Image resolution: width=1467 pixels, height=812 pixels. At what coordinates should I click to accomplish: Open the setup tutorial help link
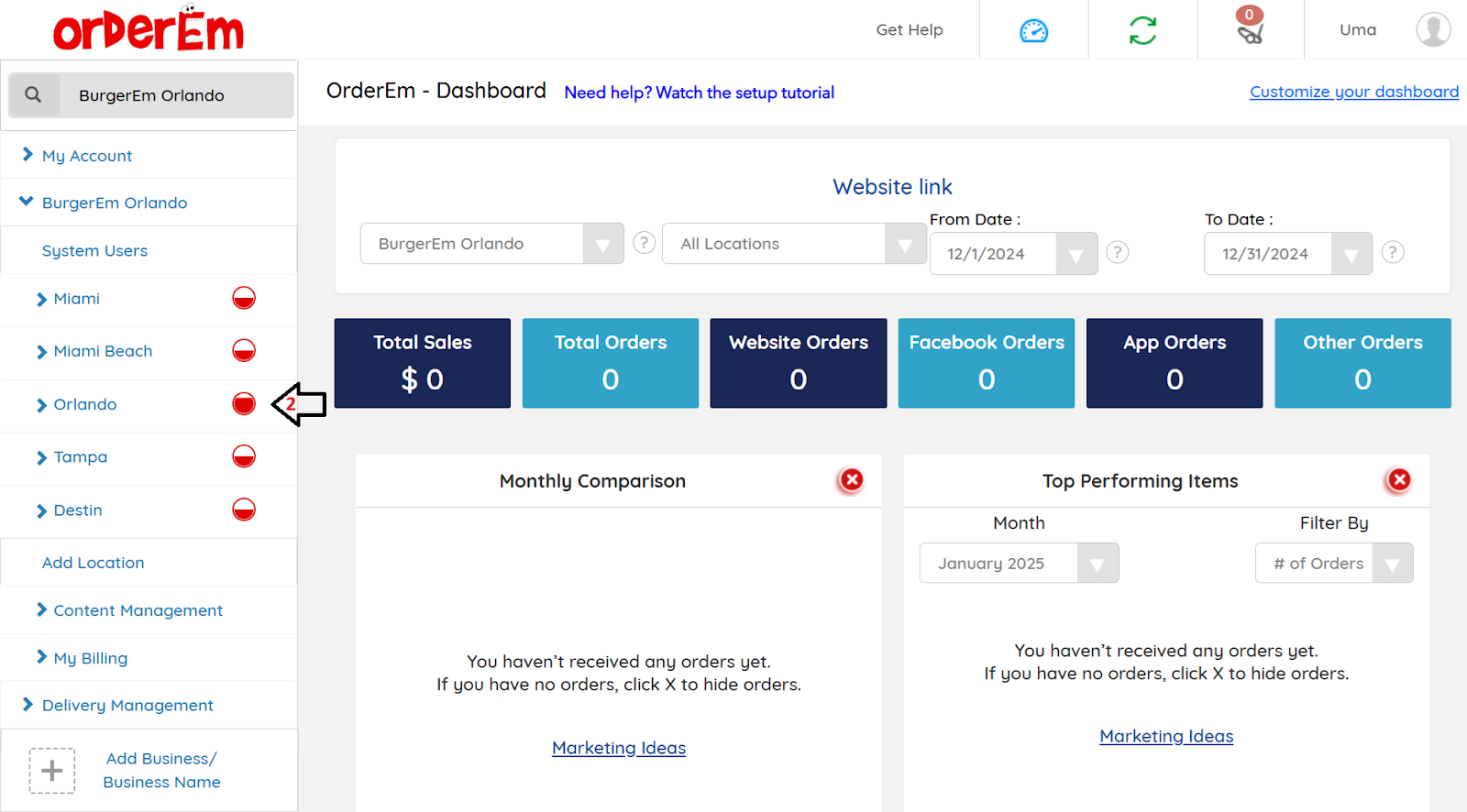tap(699, 93)
